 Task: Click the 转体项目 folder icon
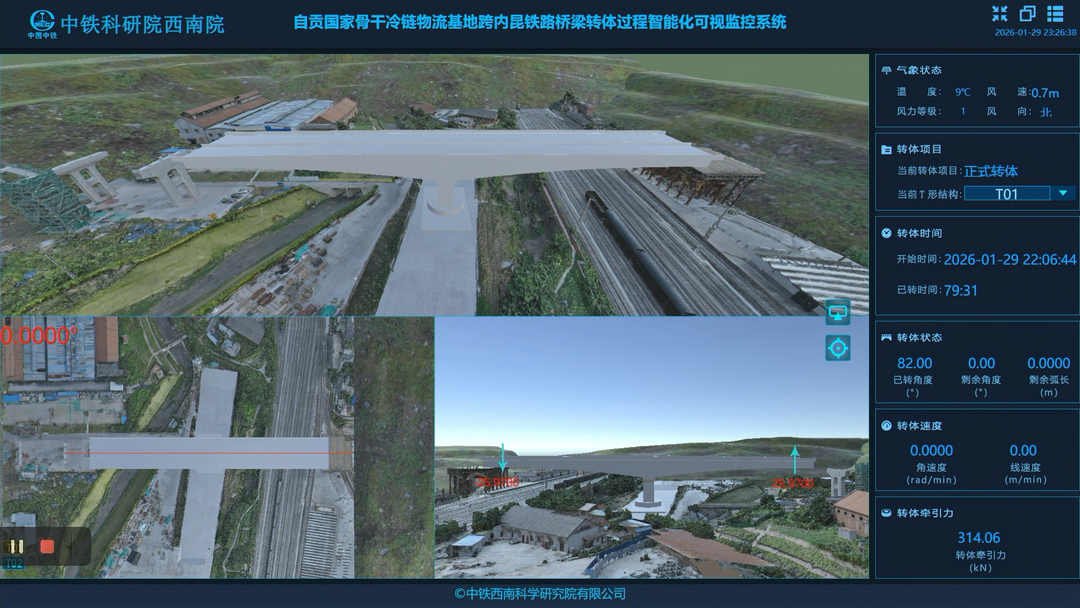pos(887,150)
